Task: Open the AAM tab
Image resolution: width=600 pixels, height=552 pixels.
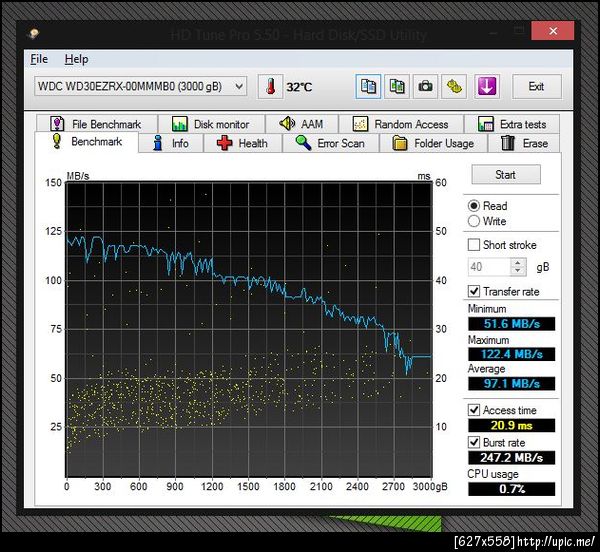Action: 302,124
